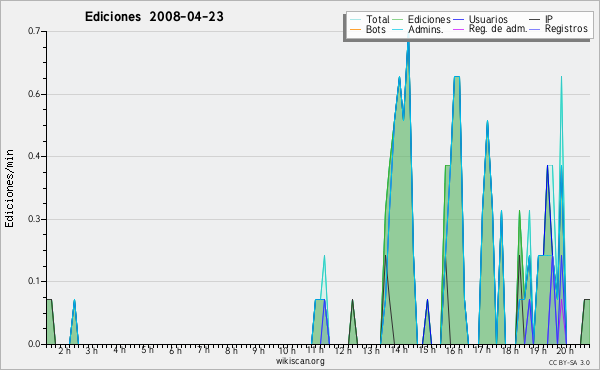The width and height of the screenshot is (600, 370).
Task: Click the green line swatch beside Ediciones
Action: [398, 20]
